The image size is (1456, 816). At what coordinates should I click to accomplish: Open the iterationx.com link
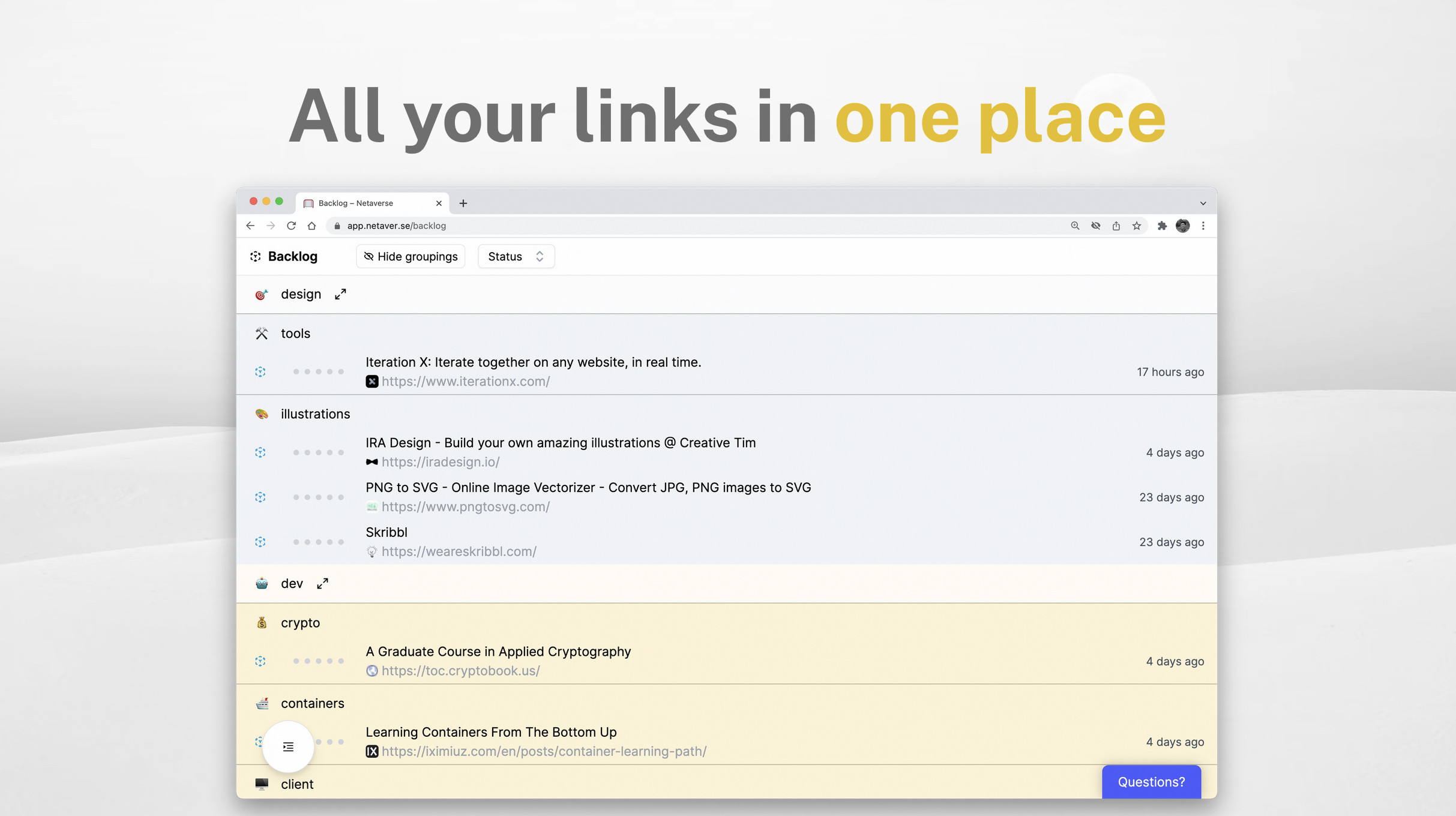465,382
